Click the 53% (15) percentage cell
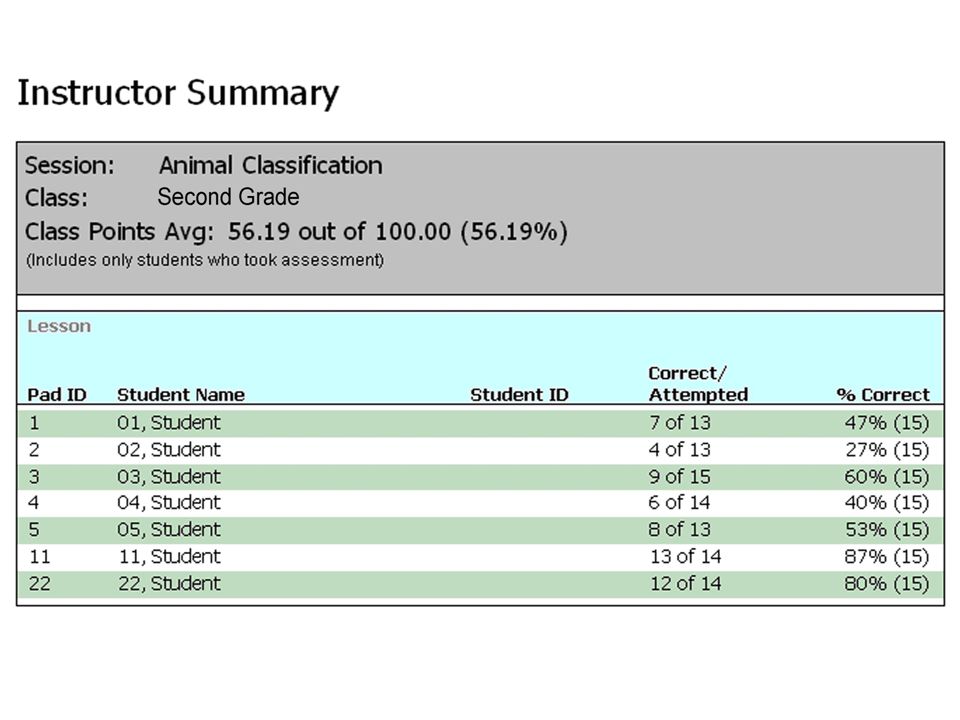960x720 pixels. pos(887,530)
